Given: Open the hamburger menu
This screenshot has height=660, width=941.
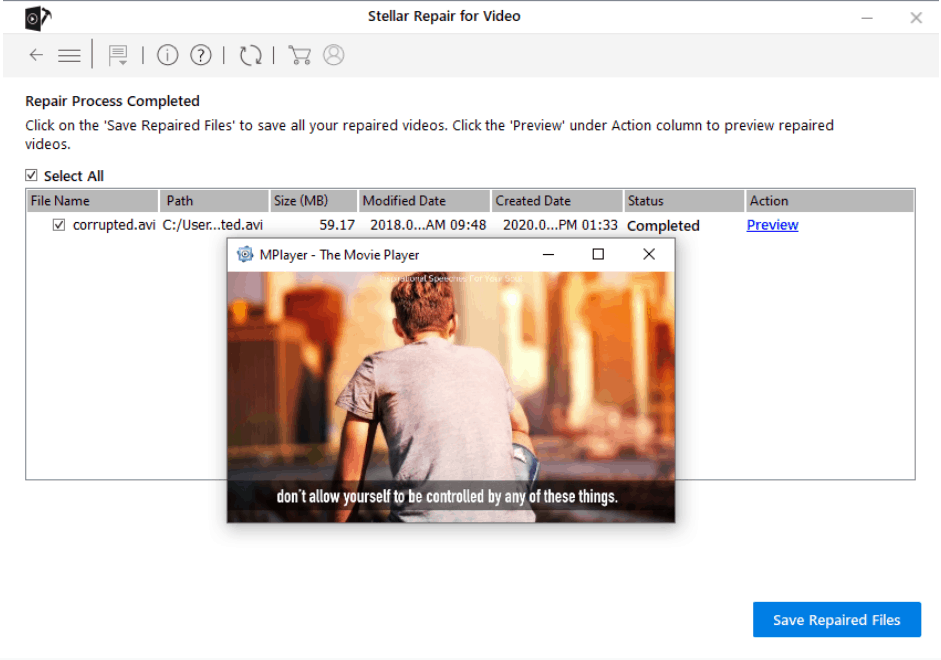Looking at the screenshot, I should 69,56.
